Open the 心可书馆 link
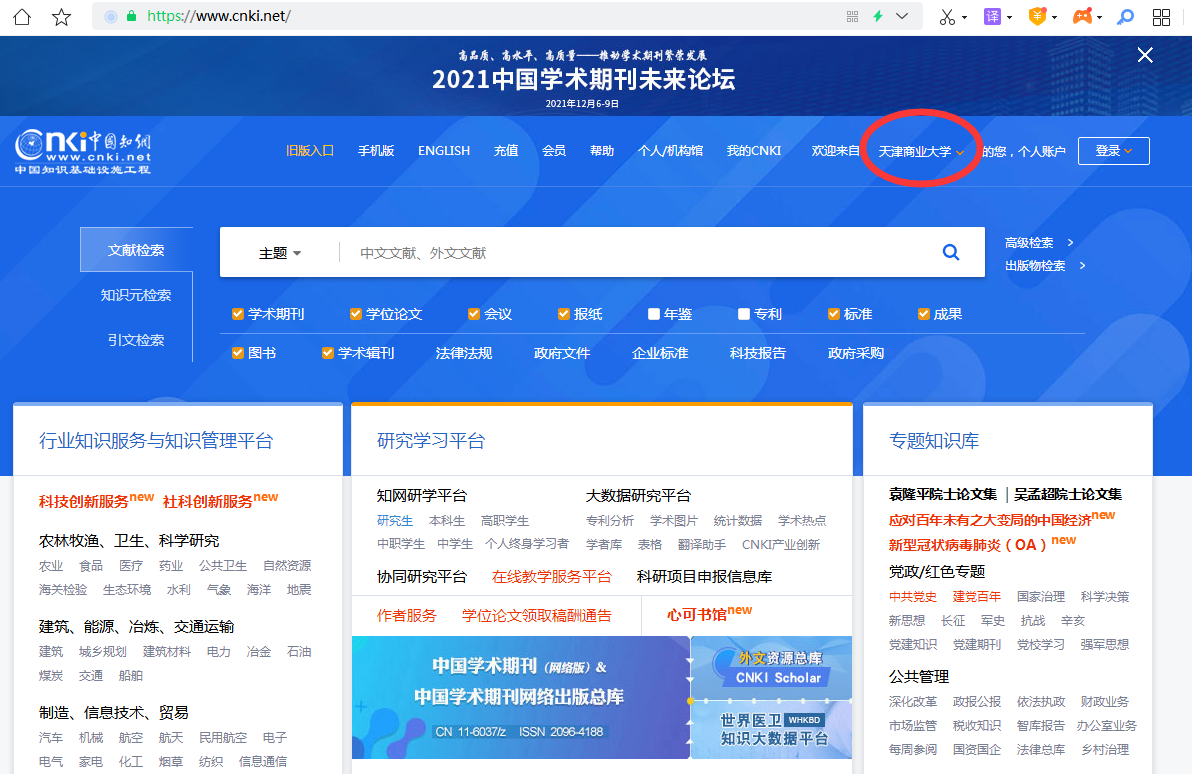The image size is (1192, 774). [x=696, y=614]
